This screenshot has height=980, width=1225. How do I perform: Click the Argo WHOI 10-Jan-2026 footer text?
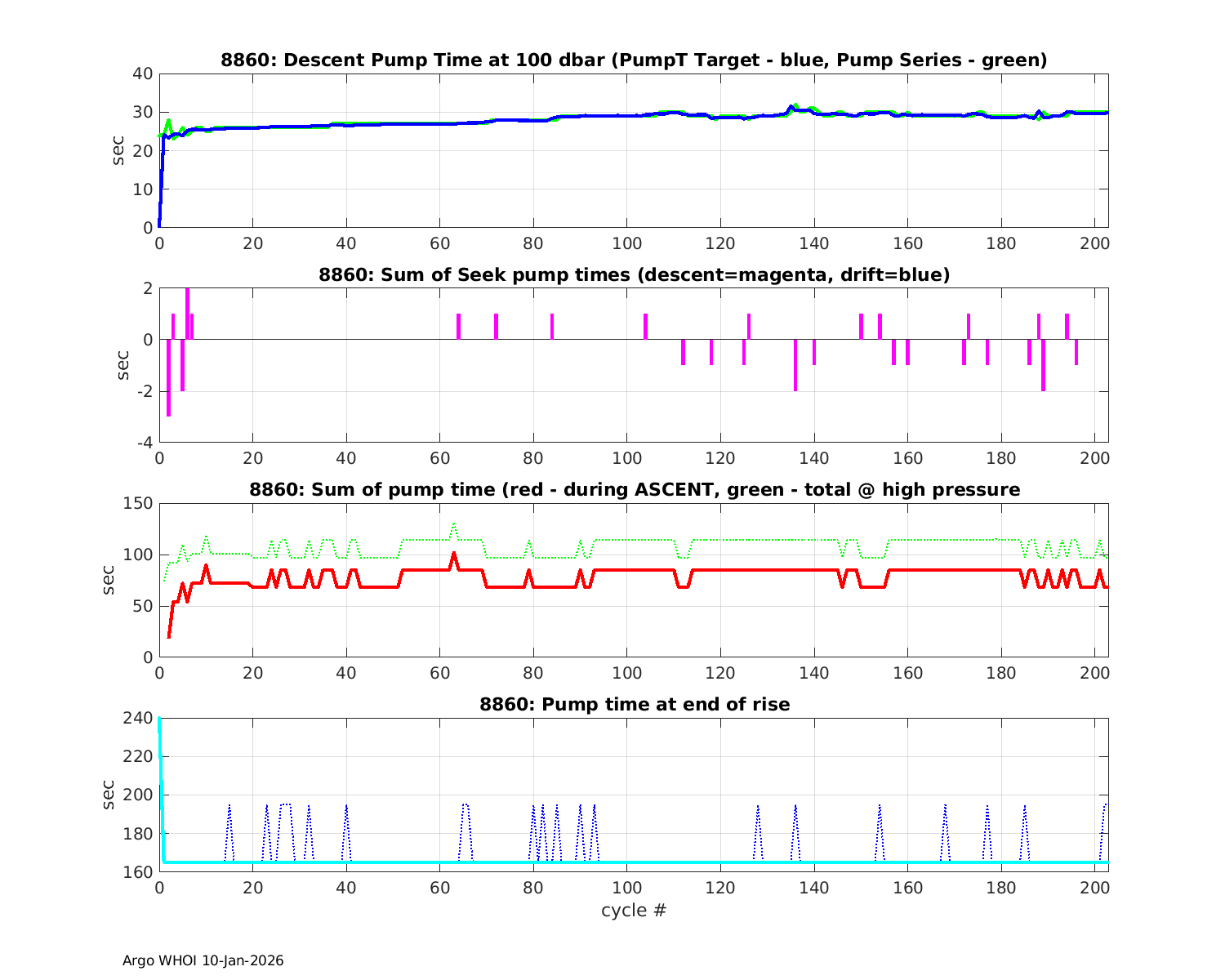[x=203, y=960]
